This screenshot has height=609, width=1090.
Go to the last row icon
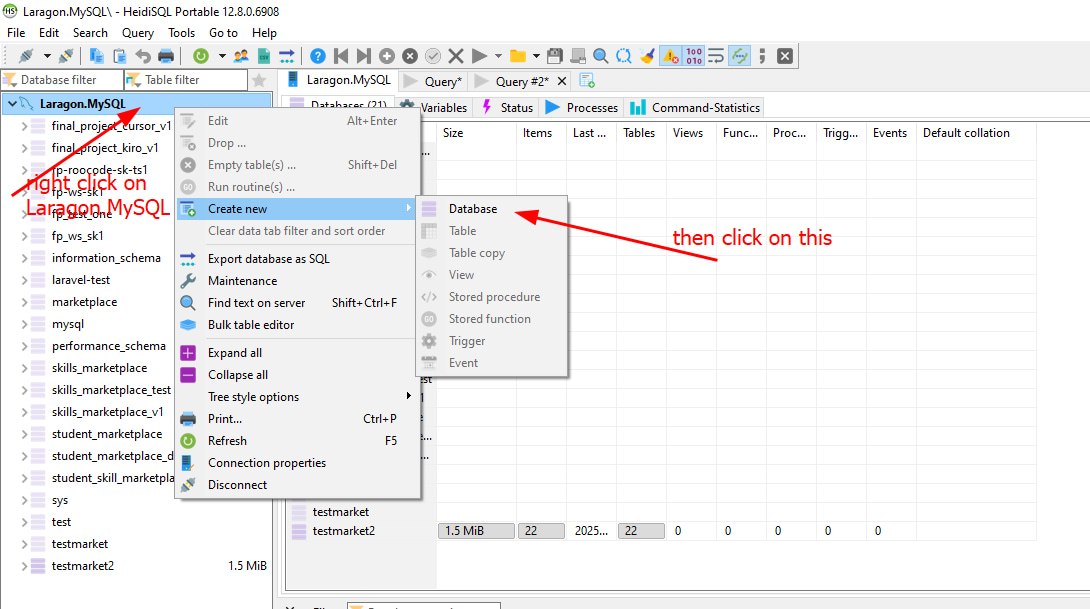364,56
